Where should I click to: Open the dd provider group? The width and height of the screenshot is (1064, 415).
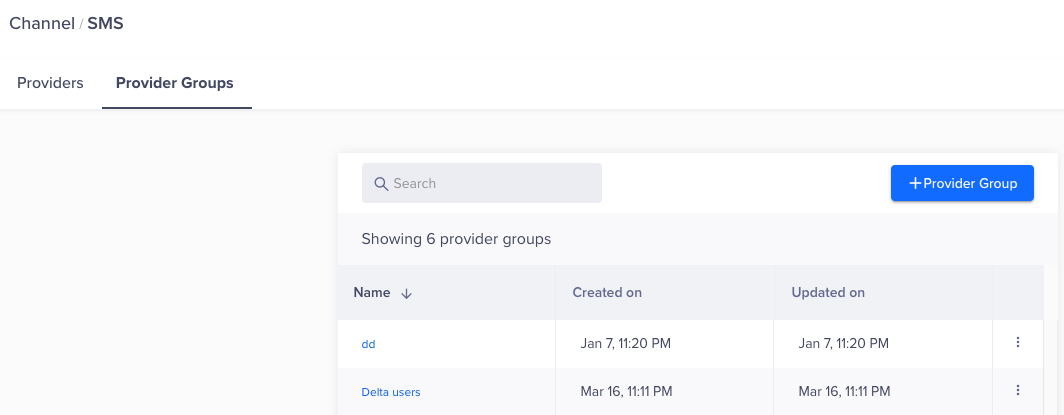click(x=368, y=344)
